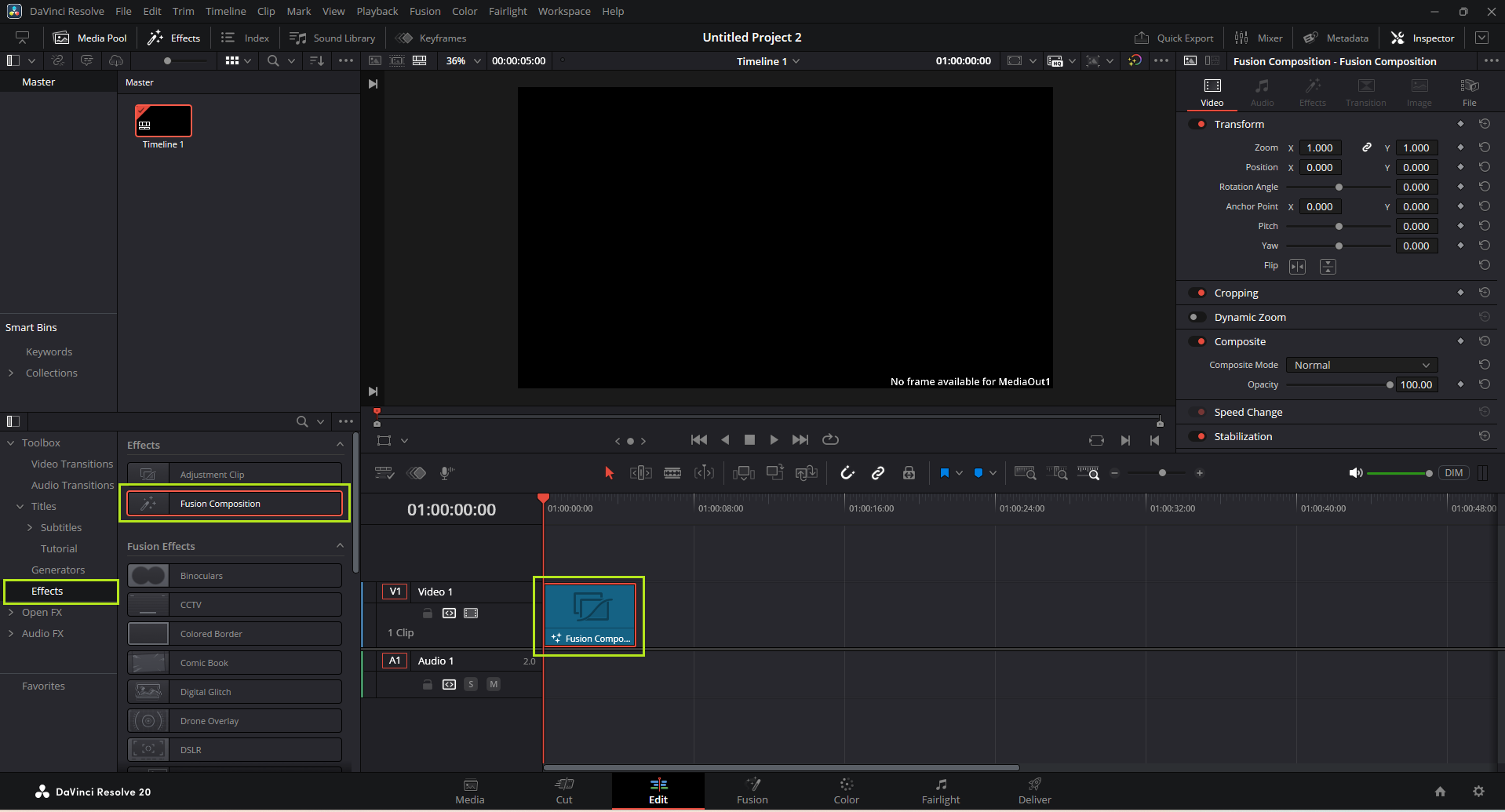Image resolution: width=1505 pixels, height=812 pixels.
Task: Expand the Open FX tree item
Action: point(11,613)
